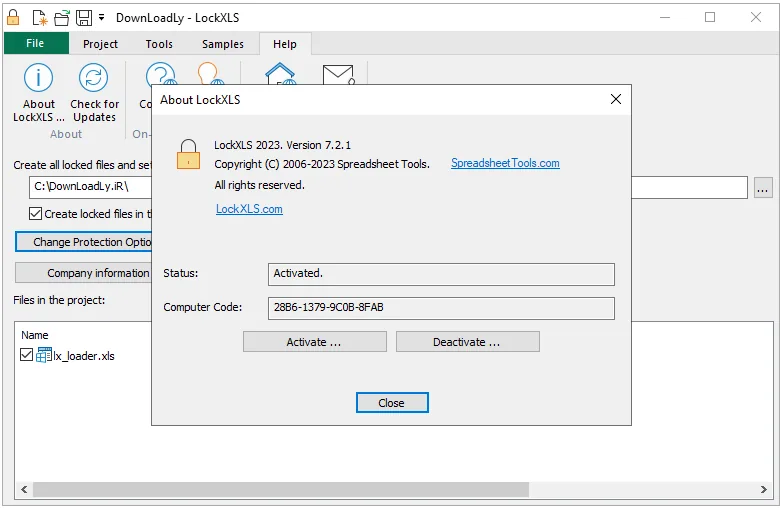Expand the quick access toolbar dropdown arrow

pyautogui.click(x=101, y=17)
